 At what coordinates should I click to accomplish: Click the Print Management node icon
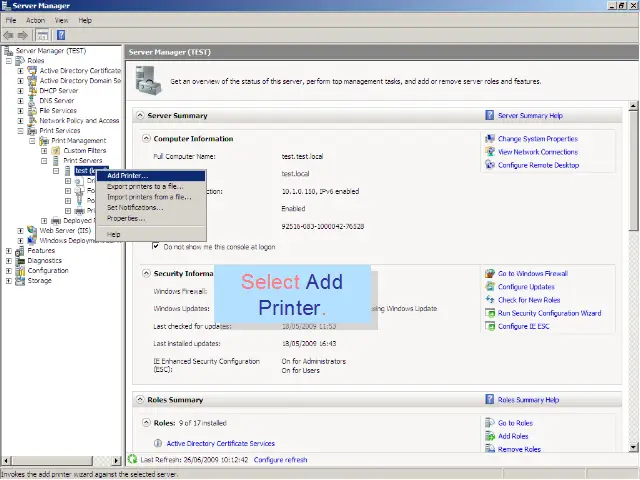pyautogui.click(x=44, y=141)
